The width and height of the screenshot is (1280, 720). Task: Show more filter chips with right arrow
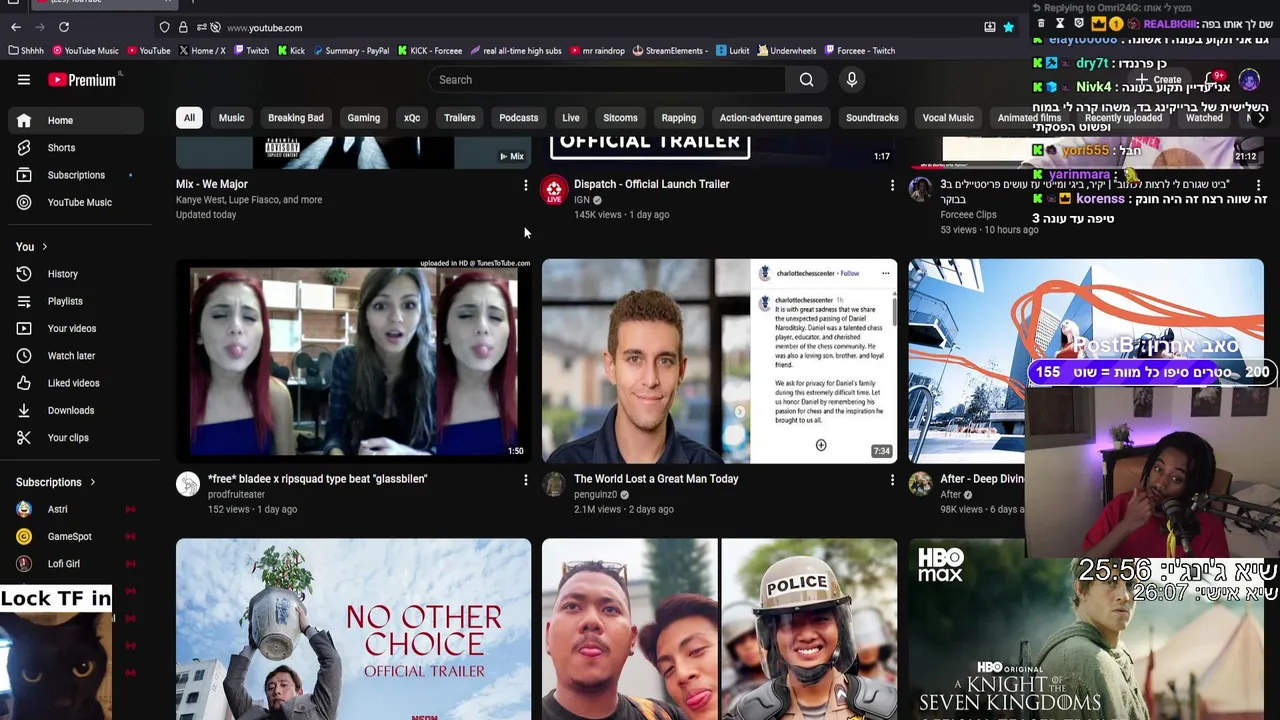(1261, 118)
